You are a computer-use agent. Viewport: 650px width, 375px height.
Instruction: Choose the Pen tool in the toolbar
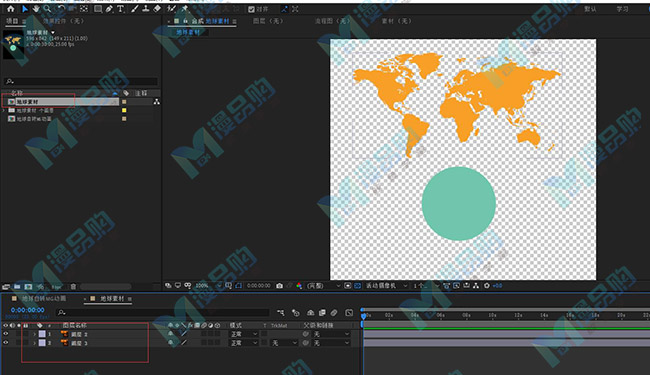click(x=109, y=9)
